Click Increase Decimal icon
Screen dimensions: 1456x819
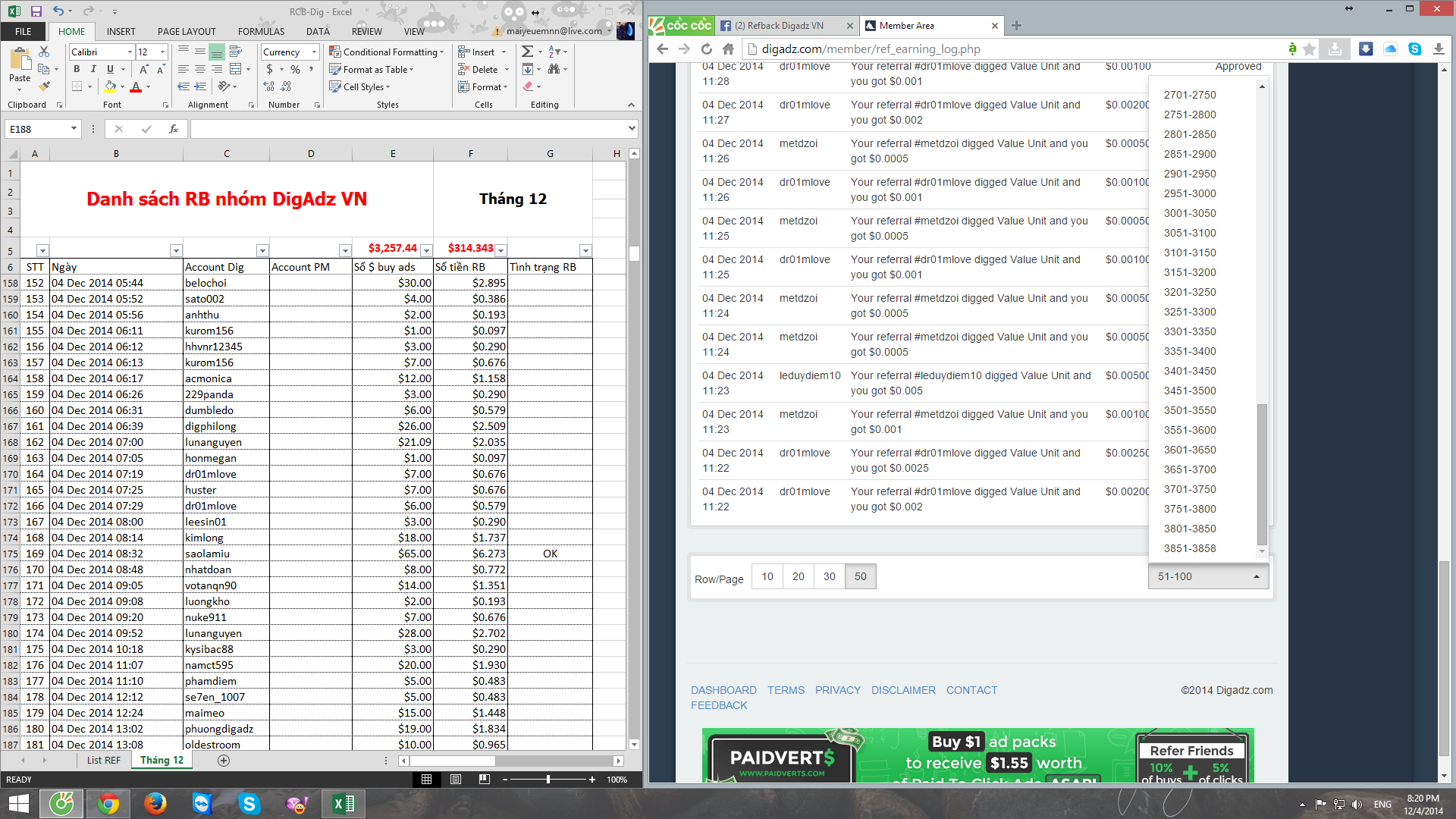pos(269,86)
